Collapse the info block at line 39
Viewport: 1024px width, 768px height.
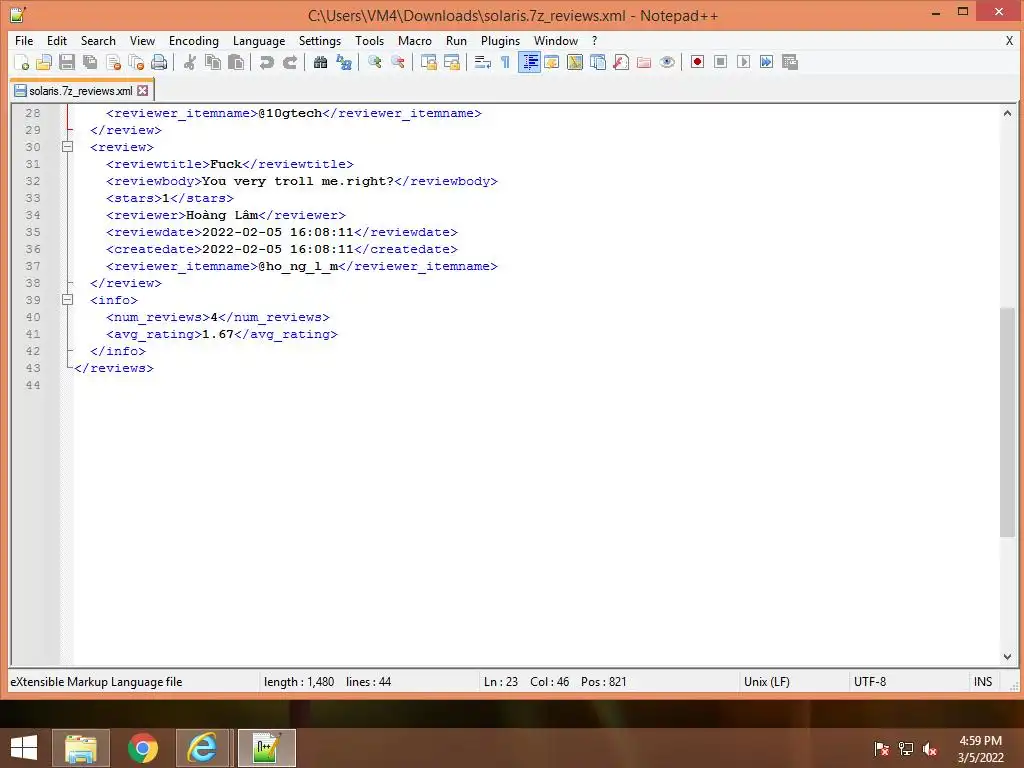tap(67, 300)
